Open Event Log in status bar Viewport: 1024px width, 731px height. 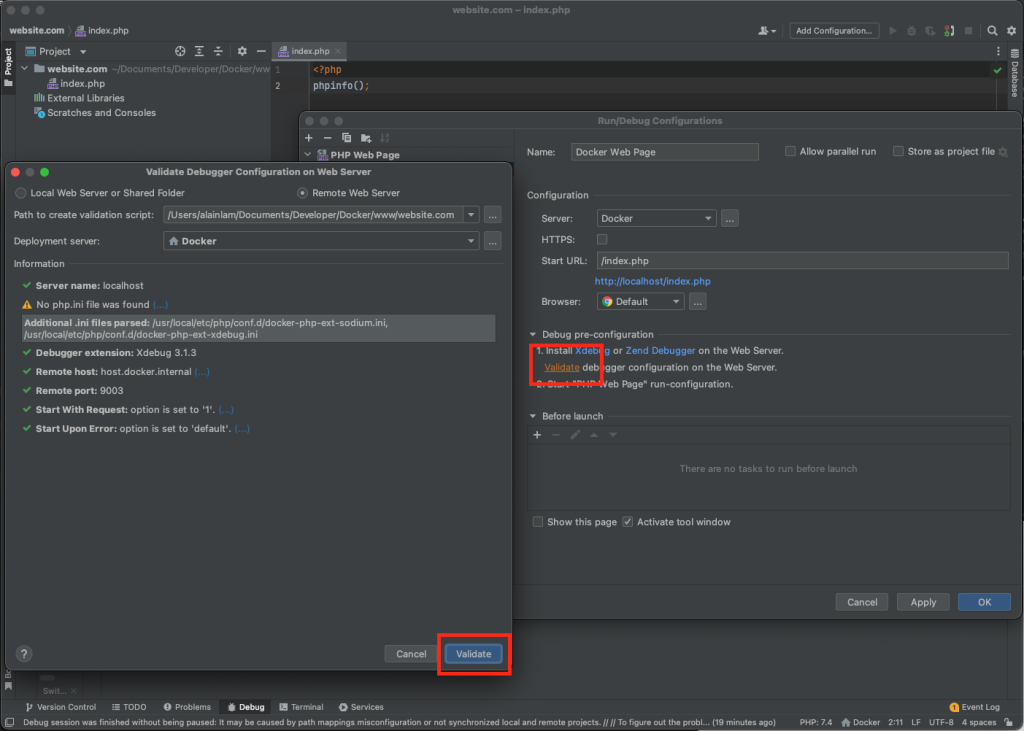click(x=974, y=707)
